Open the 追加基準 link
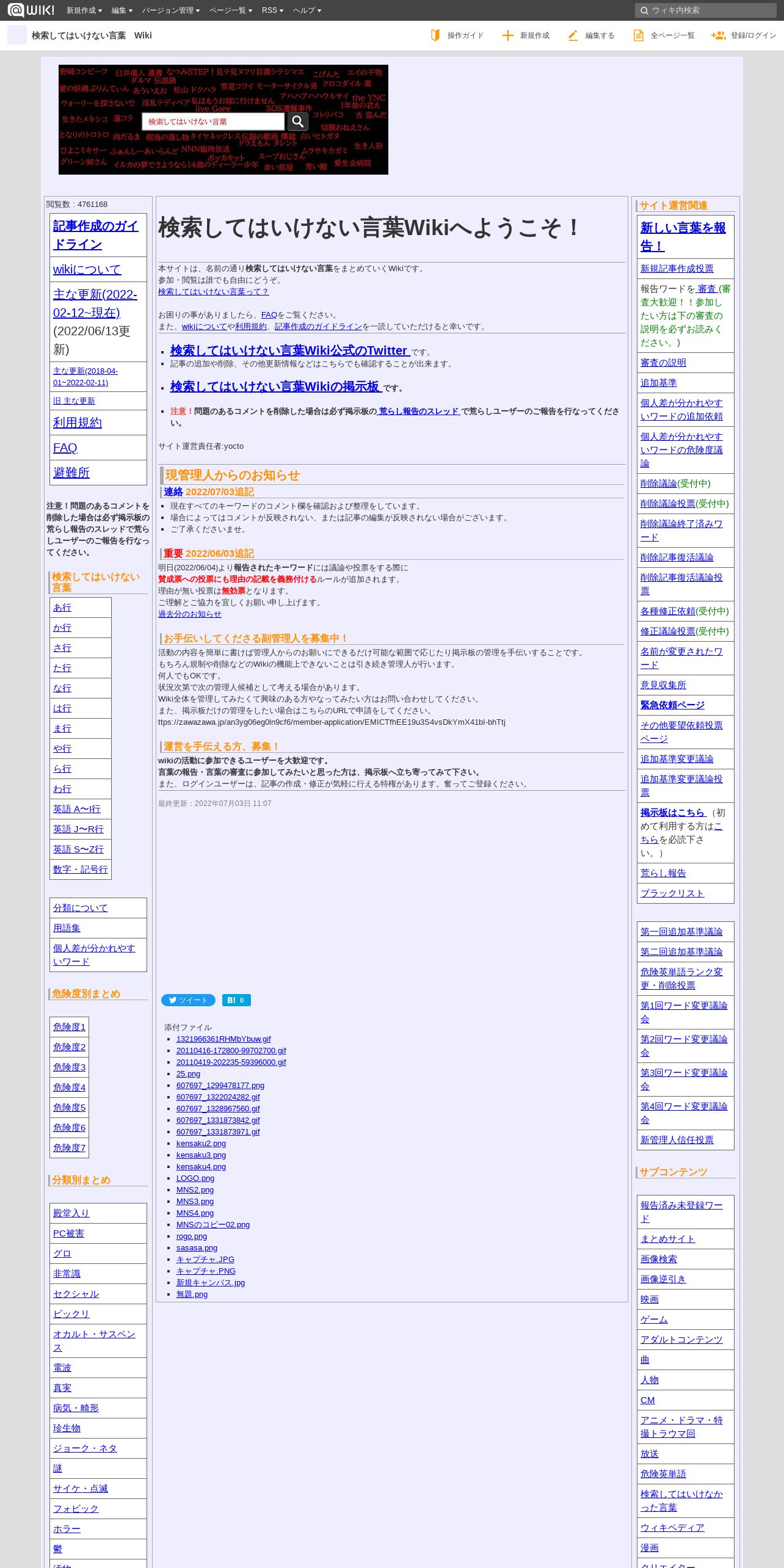784x1568 pixels. coord(658,383)
